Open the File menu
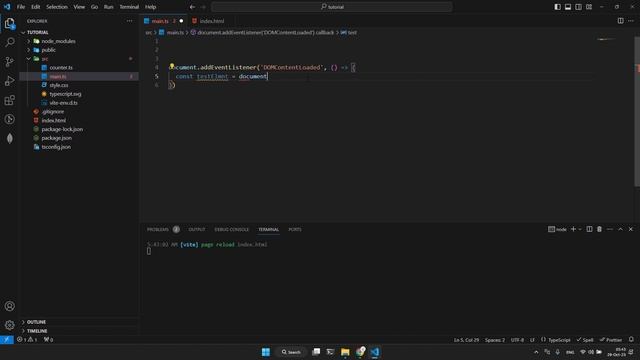The width and height of the screenshot is (640, 360). tap(21, 7)
